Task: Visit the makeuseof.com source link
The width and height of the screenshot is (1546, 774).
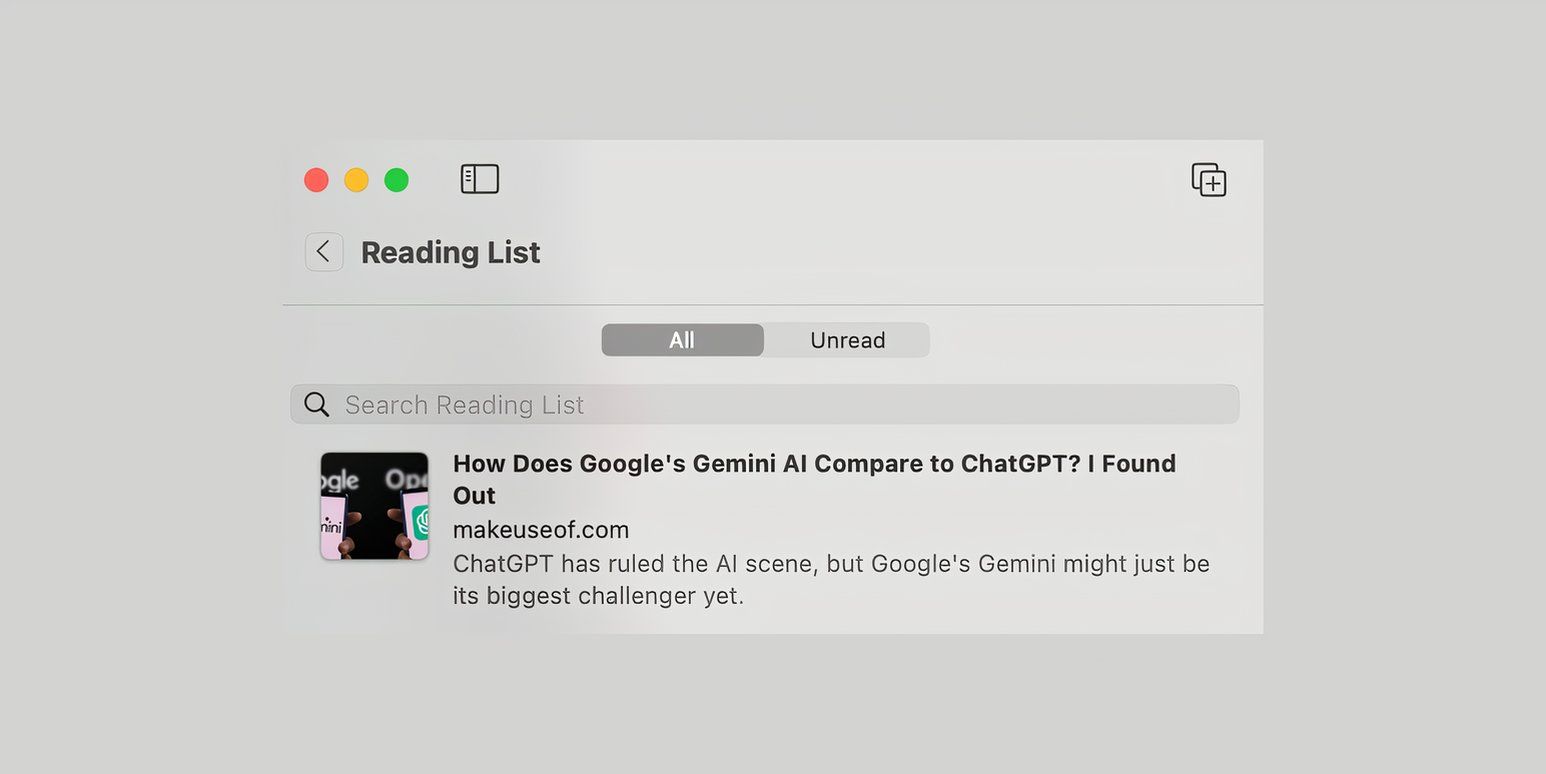Action: [x=541, y=529]
